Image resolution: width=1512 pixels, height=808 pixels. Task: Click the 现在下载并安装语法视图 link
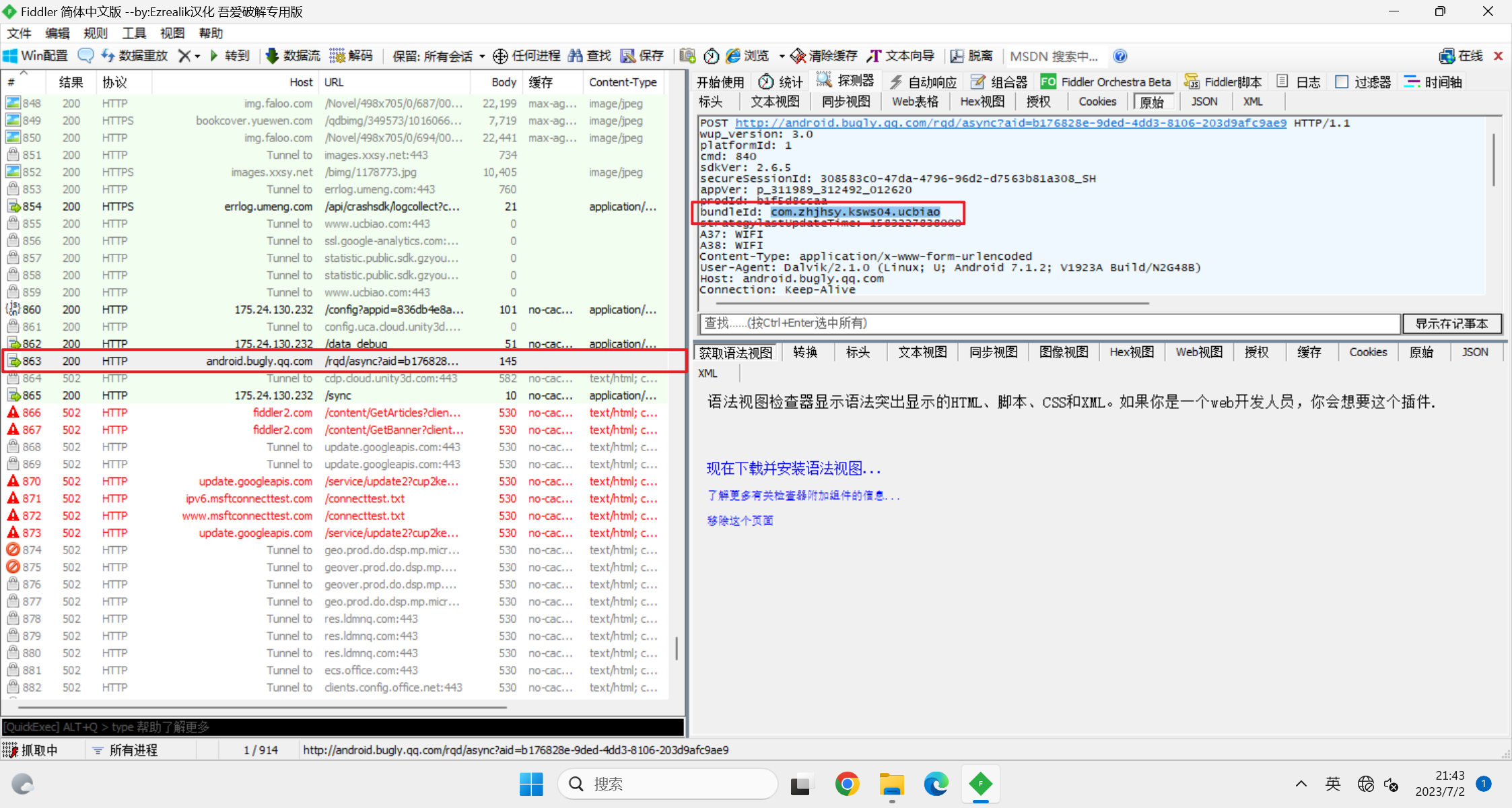[x=794, y=469]
